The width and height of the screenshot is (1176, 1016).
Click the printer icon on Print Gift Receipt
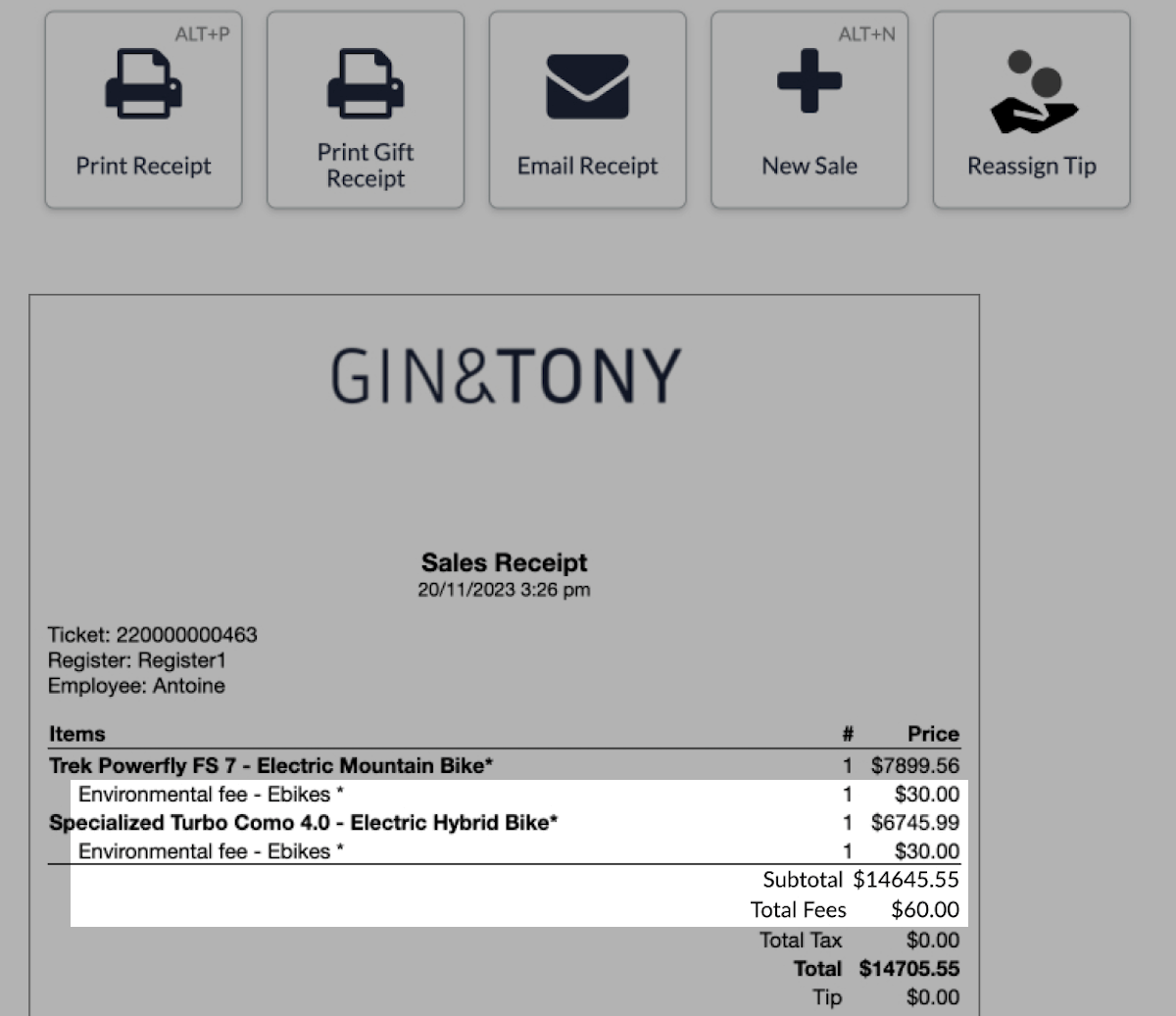366,84
